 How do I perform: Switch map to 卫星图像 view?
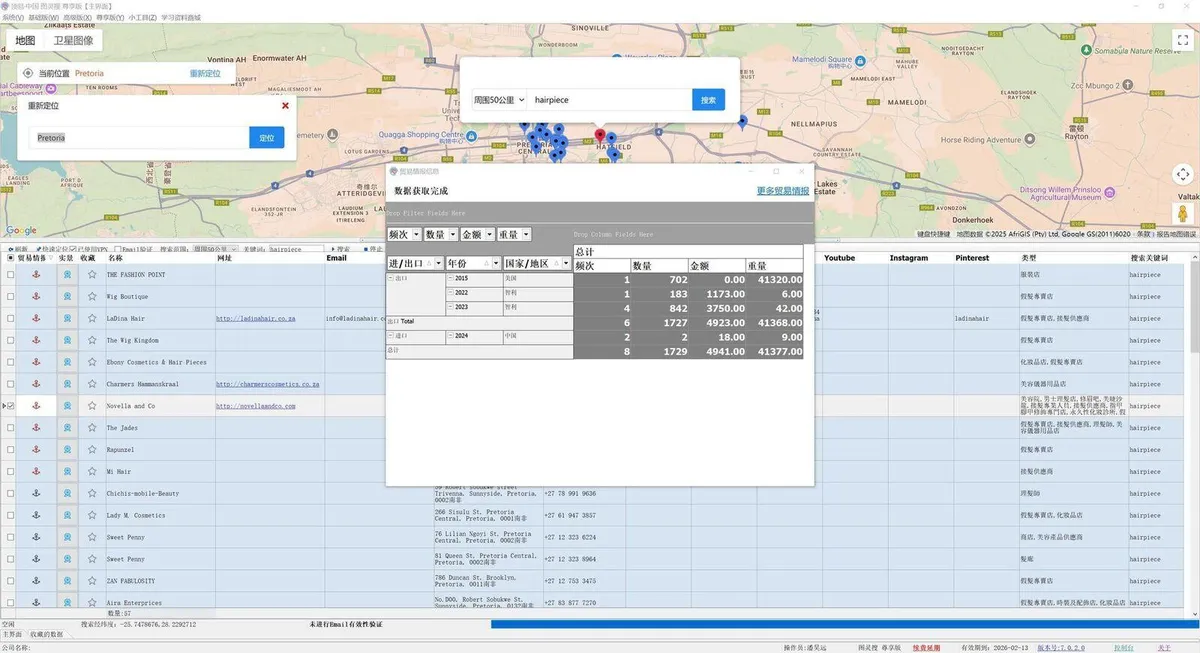[73, 41]
